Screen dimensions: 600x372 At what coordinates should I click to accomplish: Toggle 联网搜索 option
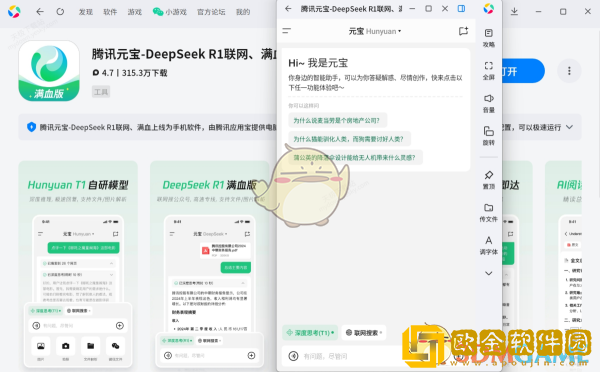(x=364, y=333)
